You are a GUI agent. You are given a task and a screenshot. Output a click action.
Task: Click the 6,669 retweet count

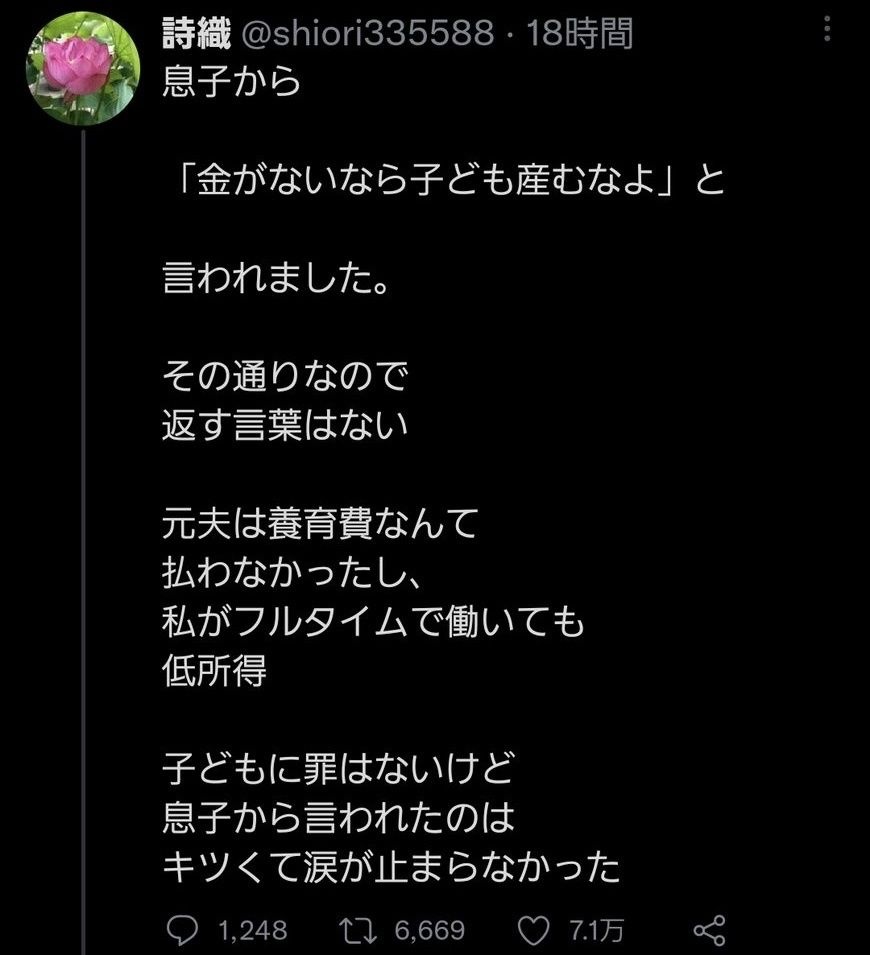[x=431, y=930]
